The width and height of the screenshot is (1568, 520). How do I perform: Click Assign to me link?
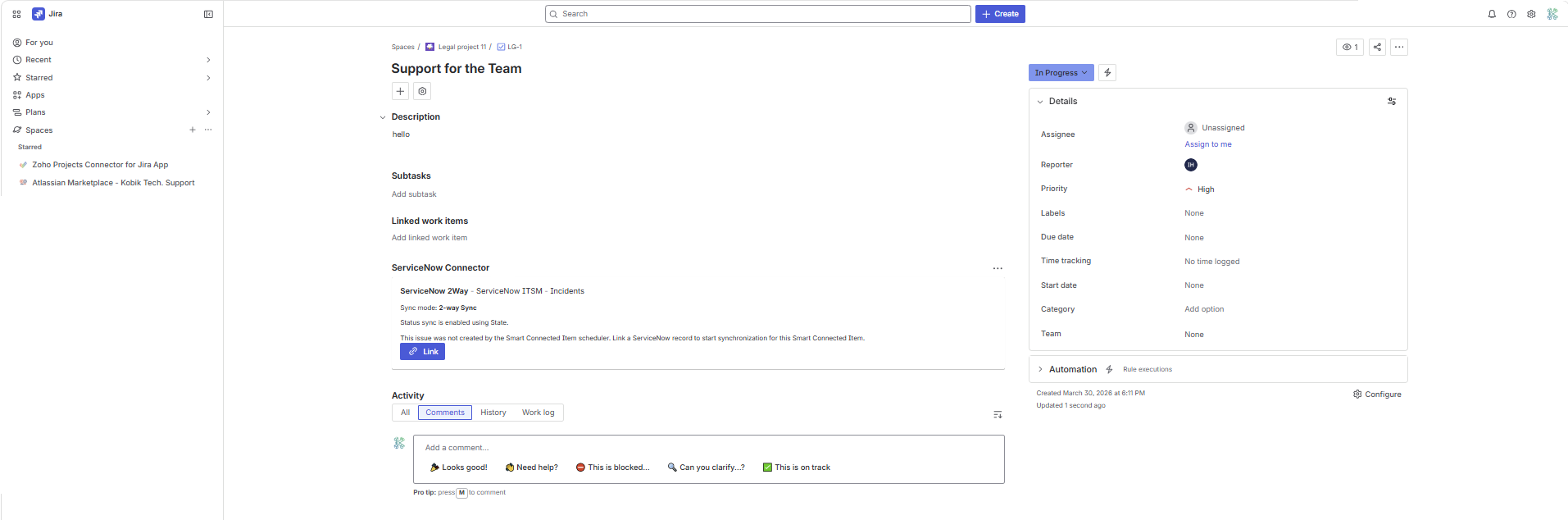tap(1208, 144)
